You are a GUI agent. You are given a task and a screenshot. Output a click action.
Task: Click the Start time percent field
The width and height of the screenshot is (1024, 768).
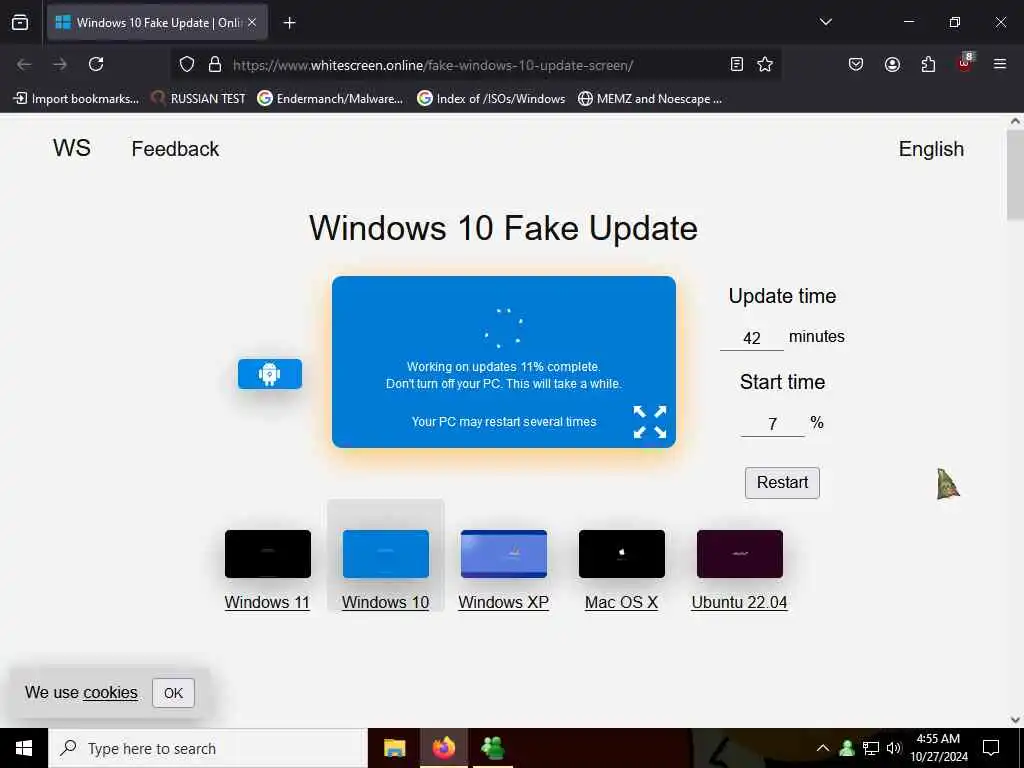(x=773, y=424)
